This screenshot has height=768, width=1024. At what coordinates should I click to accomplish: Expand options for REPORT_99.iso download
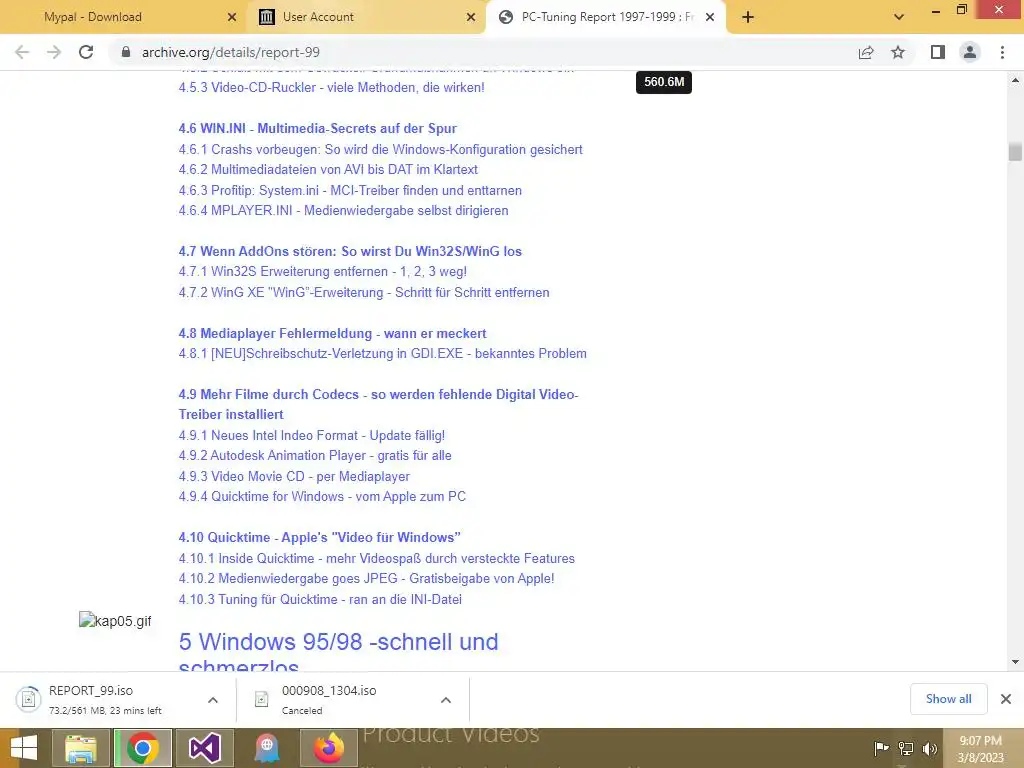213,700
